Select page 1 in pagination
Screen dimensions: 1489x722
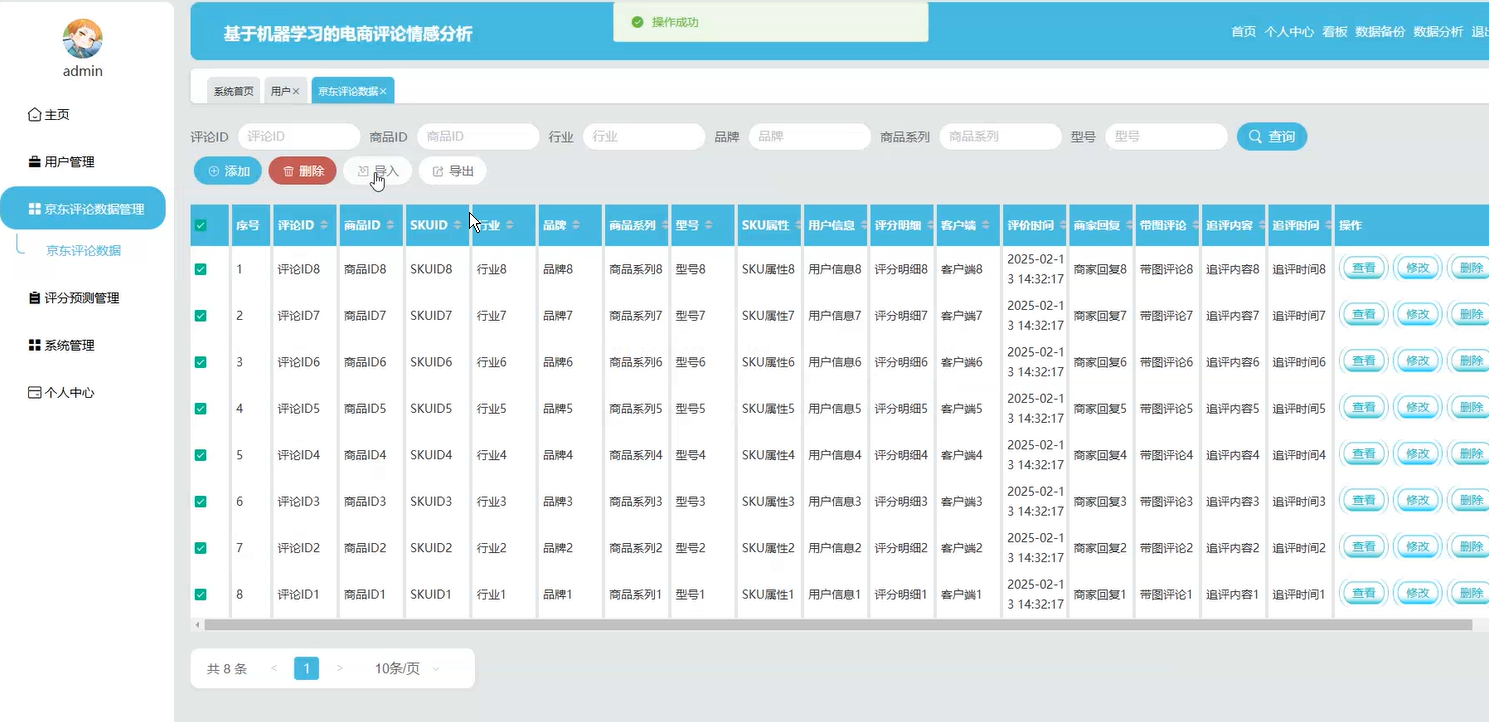coord(307,669)
